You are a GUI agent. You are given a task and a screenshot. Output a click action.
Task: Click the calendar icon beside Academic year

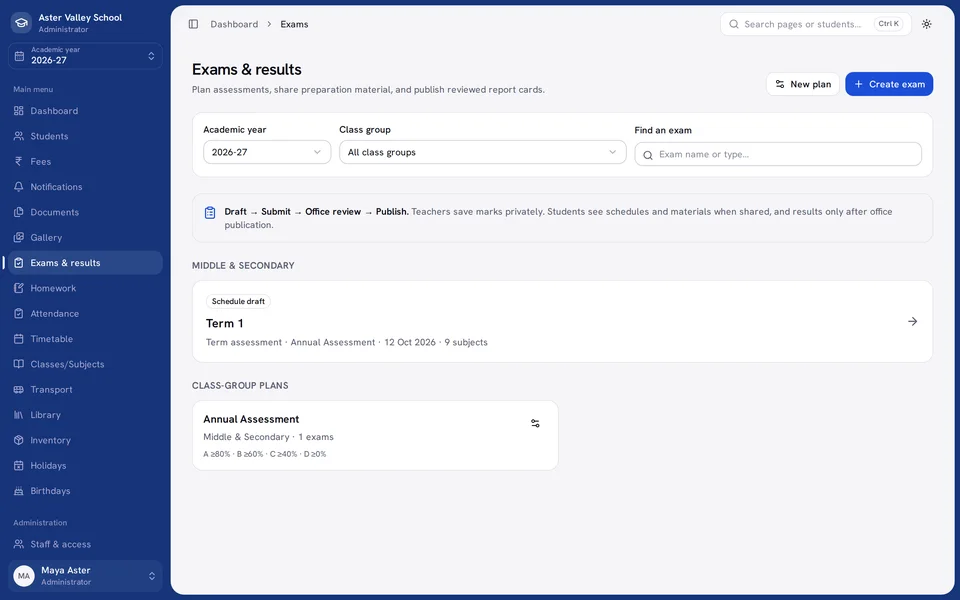tap(20, 56)
